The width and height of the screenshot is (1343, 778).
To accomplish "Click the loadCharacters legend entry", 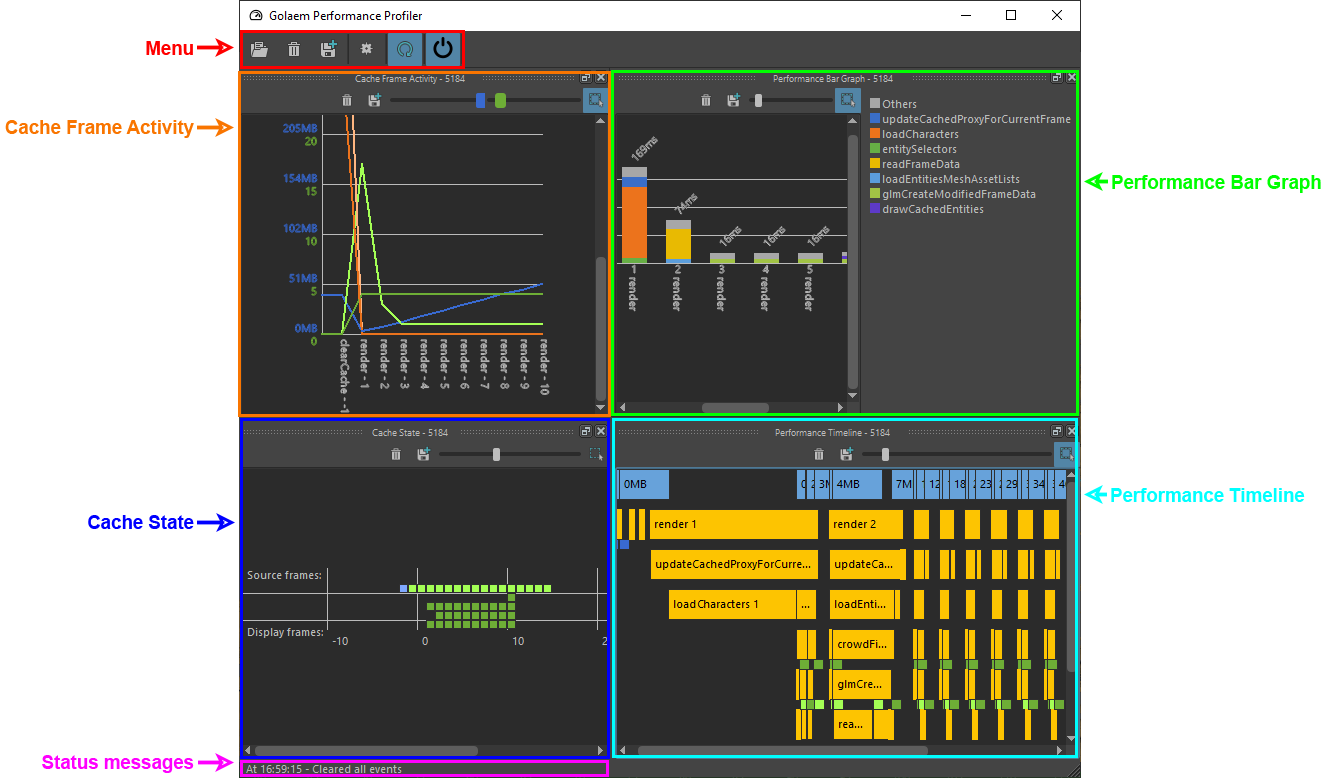I will (x=914, y=134).
